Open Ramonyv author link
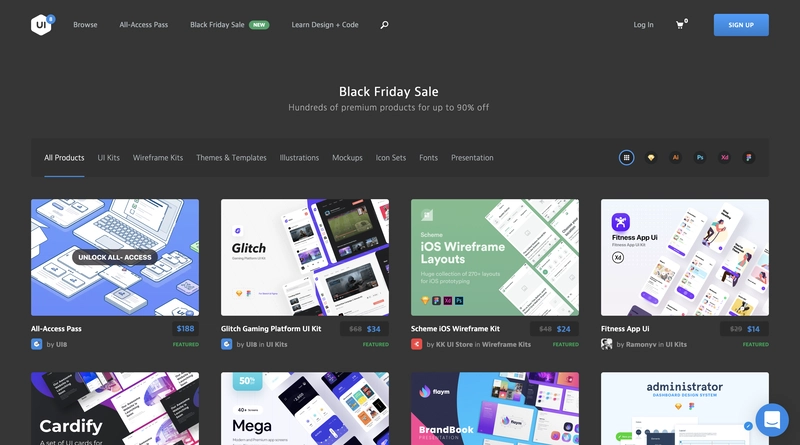 pyautogui.click(x=641, y=344)
